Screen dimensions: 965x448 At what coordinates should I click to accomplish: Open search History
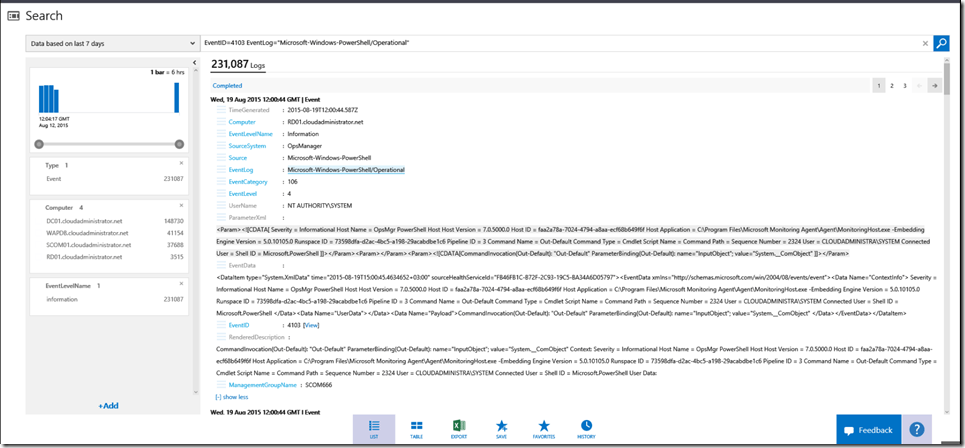pyautogui.click(x=586, y=429)
